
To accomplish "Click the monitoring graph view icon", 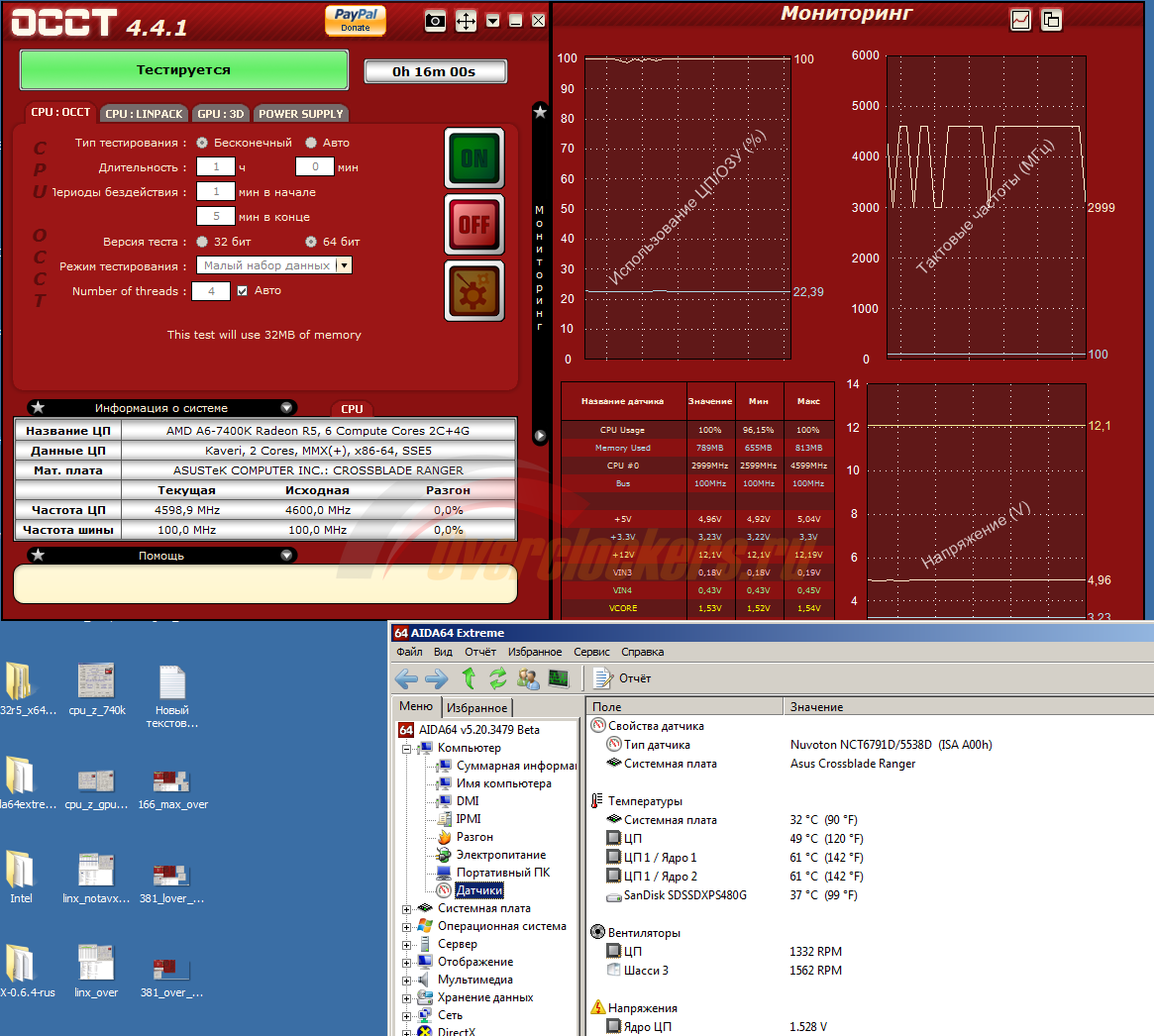I will point(1021,20).
